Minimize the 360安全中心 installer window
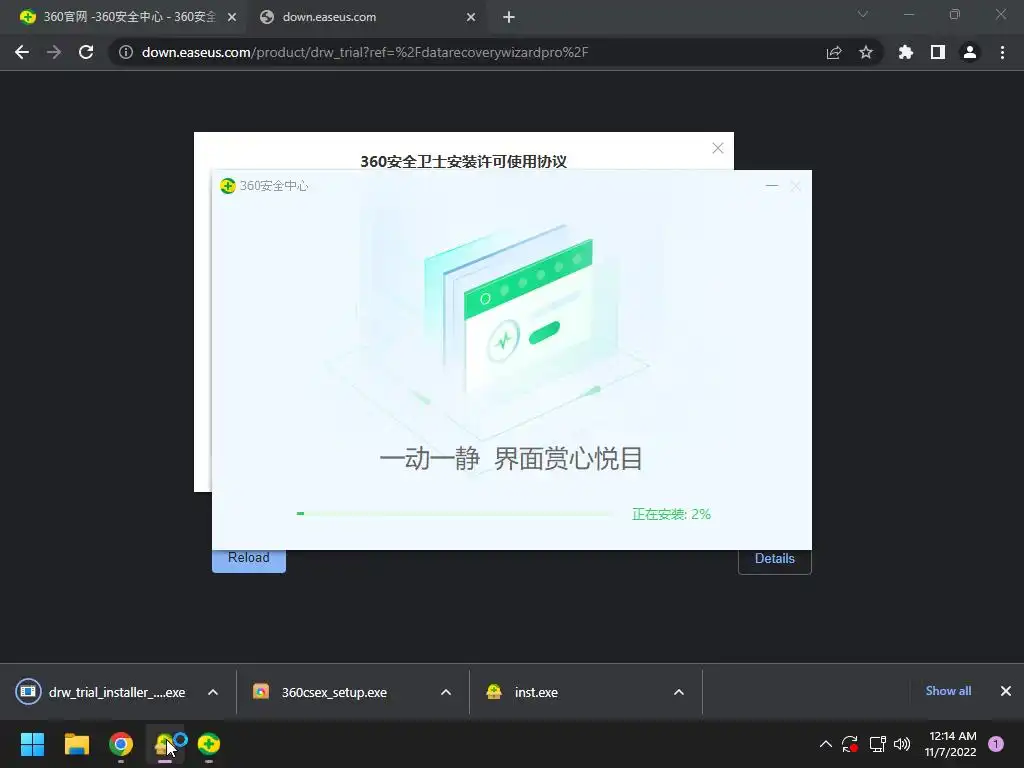Viewport: 1024px width, 768px height. [772, 186]
